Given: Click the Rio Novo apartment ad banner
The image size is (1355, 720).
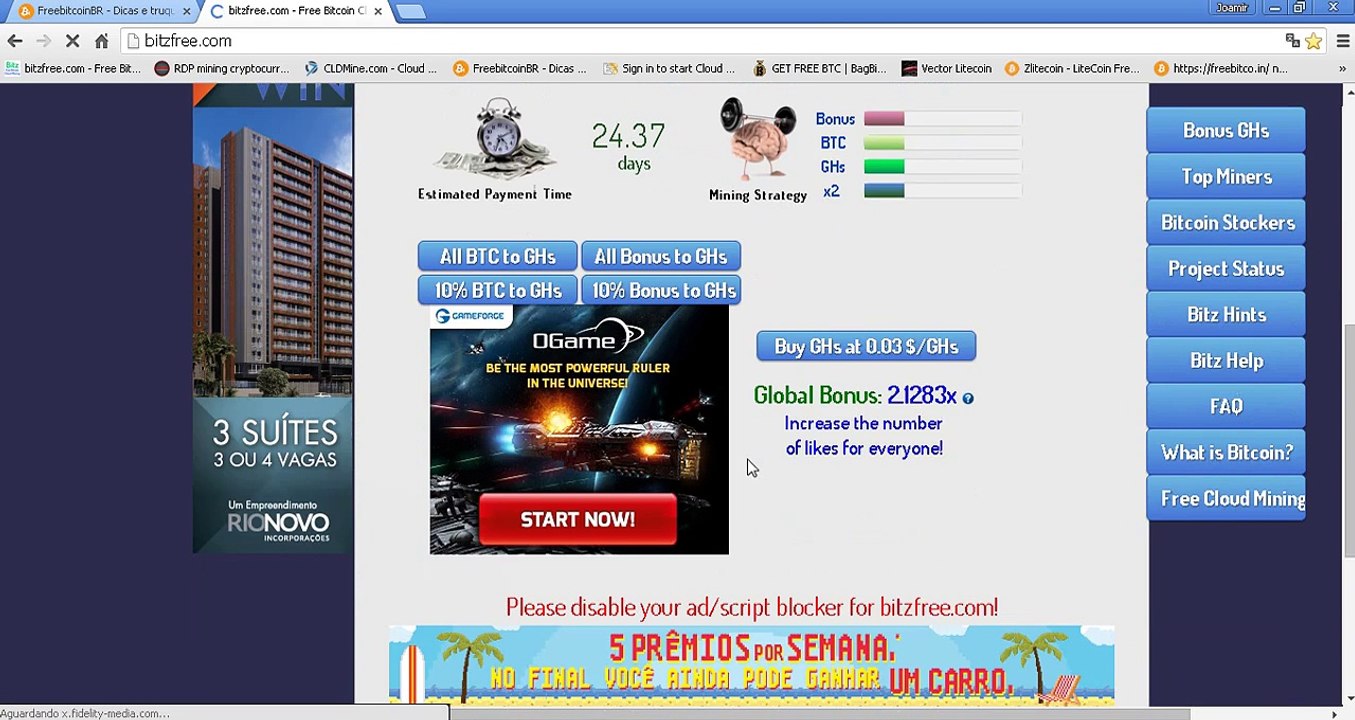Looking at the screenshot, I should pos(273,319).
